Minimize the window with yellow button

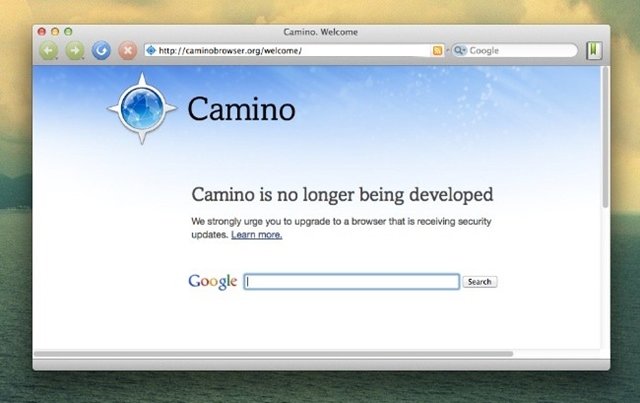pos(55,31)
